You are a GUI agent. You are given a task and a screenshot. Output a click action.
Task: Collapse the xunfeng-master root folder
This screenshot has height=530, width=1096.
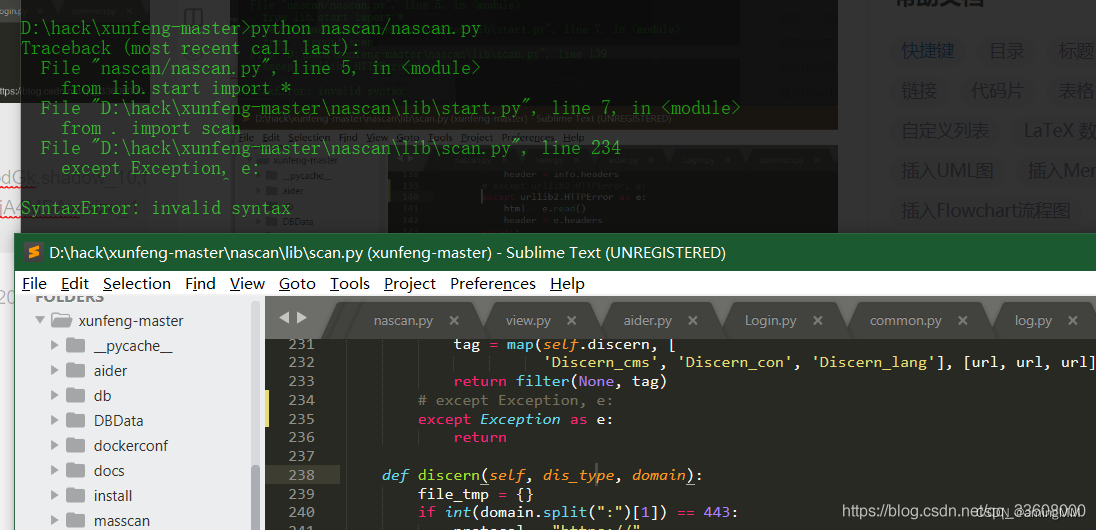(x=40, y=320)
